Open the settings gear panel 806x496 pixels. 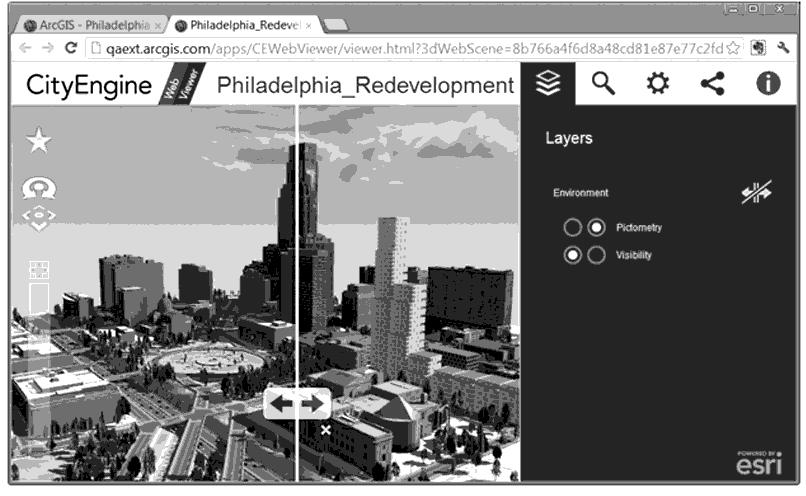(658, 83)
